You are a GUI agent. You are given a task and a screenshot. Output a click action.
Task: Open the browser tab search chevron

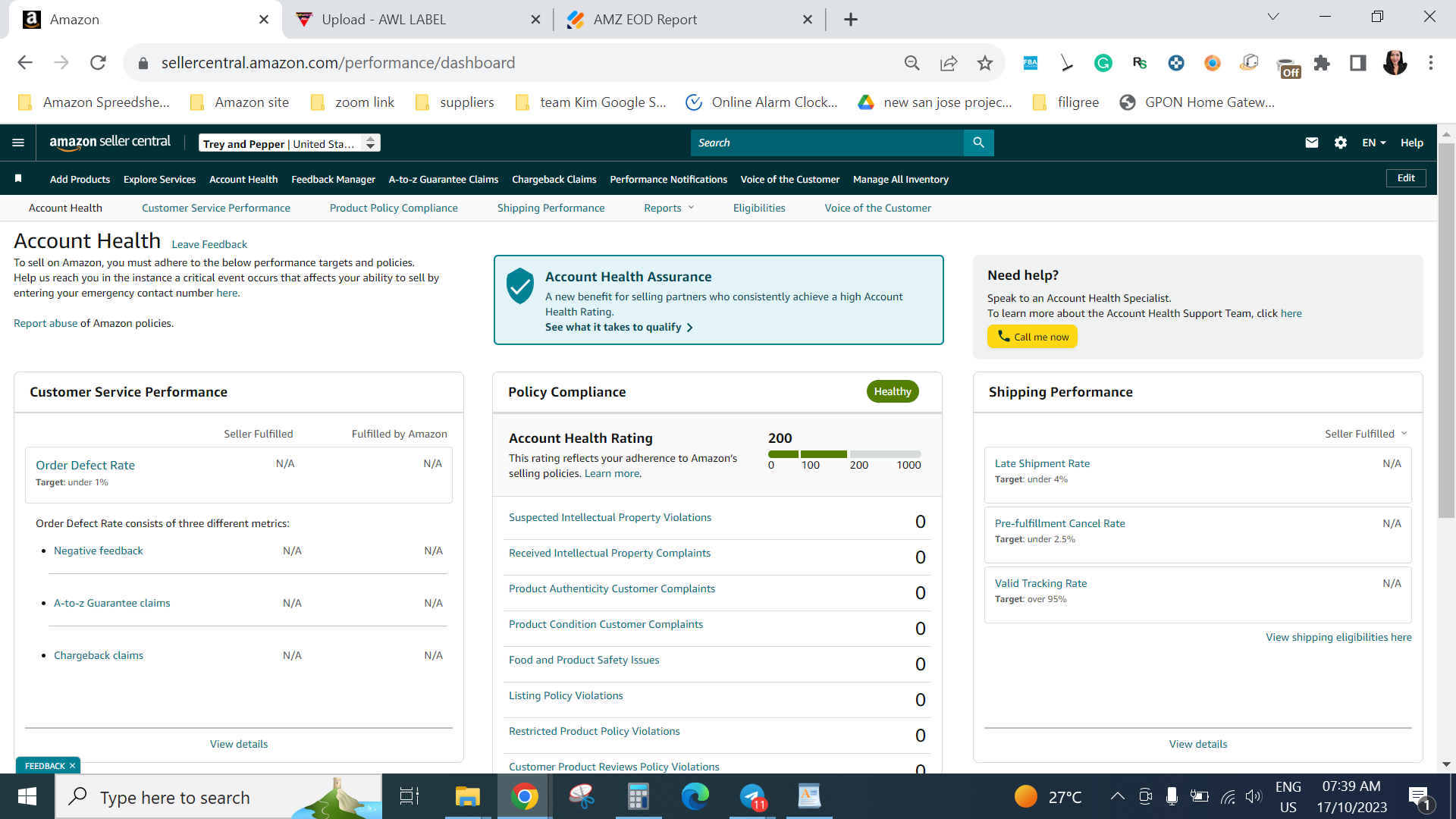(x=1273, y=17)
